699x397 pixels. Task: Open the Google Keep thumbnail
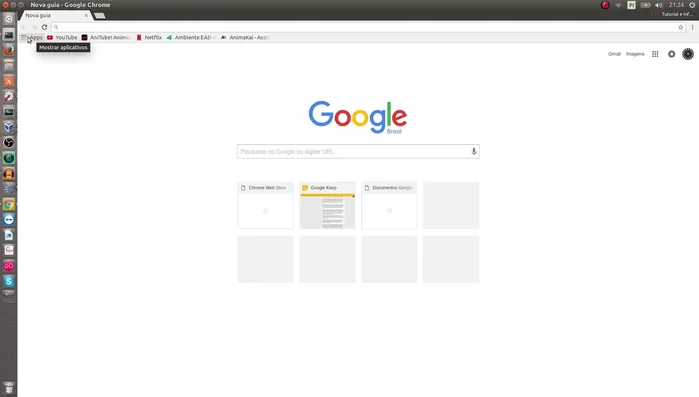pos(327,205)
